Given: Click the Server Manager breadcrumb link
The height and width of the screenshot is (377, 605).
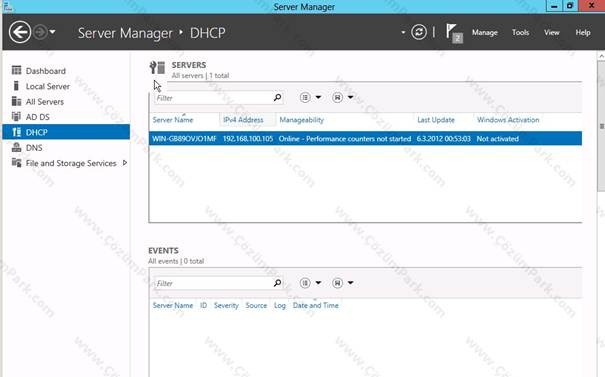Looking at the screenshot, I should tap(125, 33).
